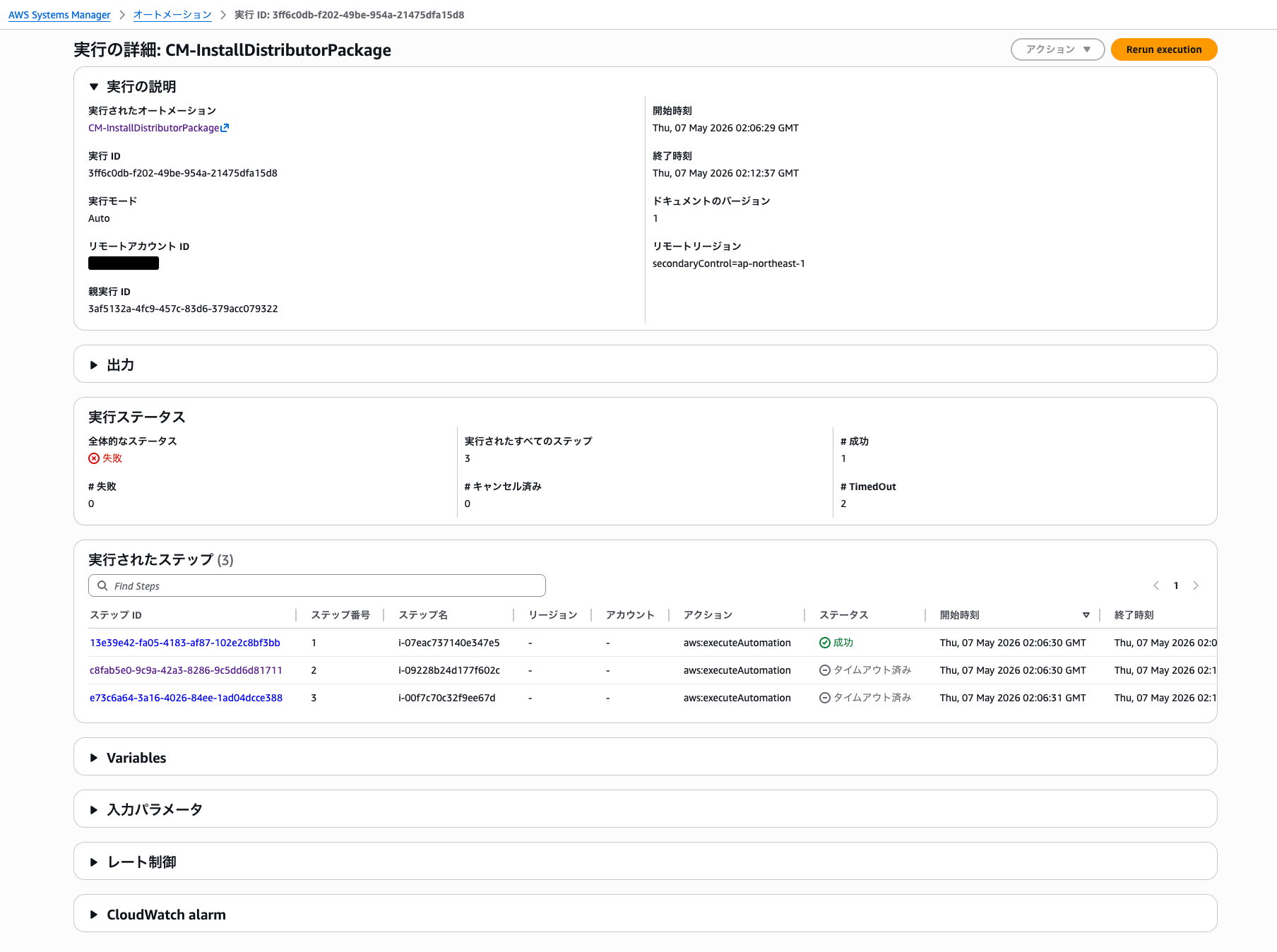The image size is (1277, 952).
Task: Sort steps by ステップ番号 column
Action: 340,615
